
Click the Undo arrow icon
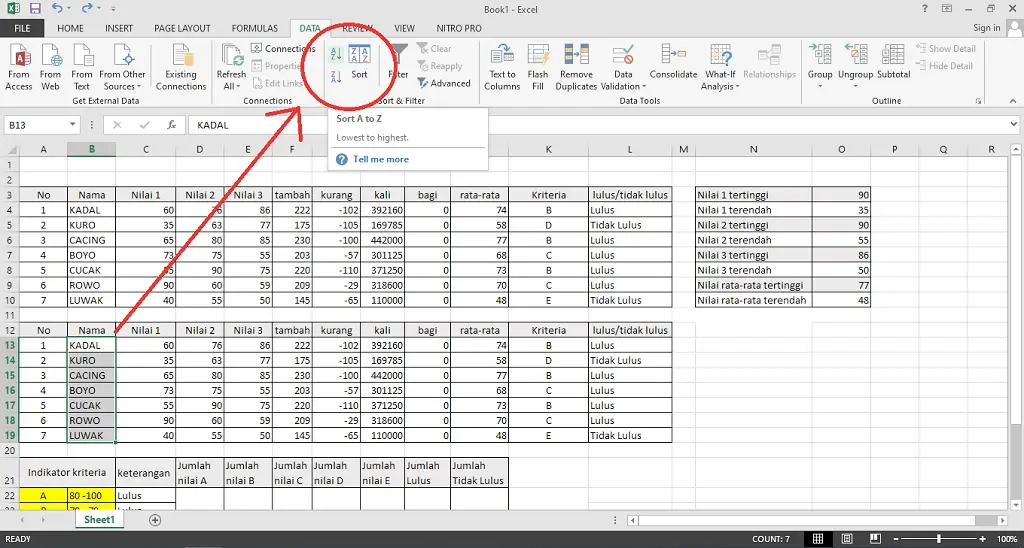(57, 9)
